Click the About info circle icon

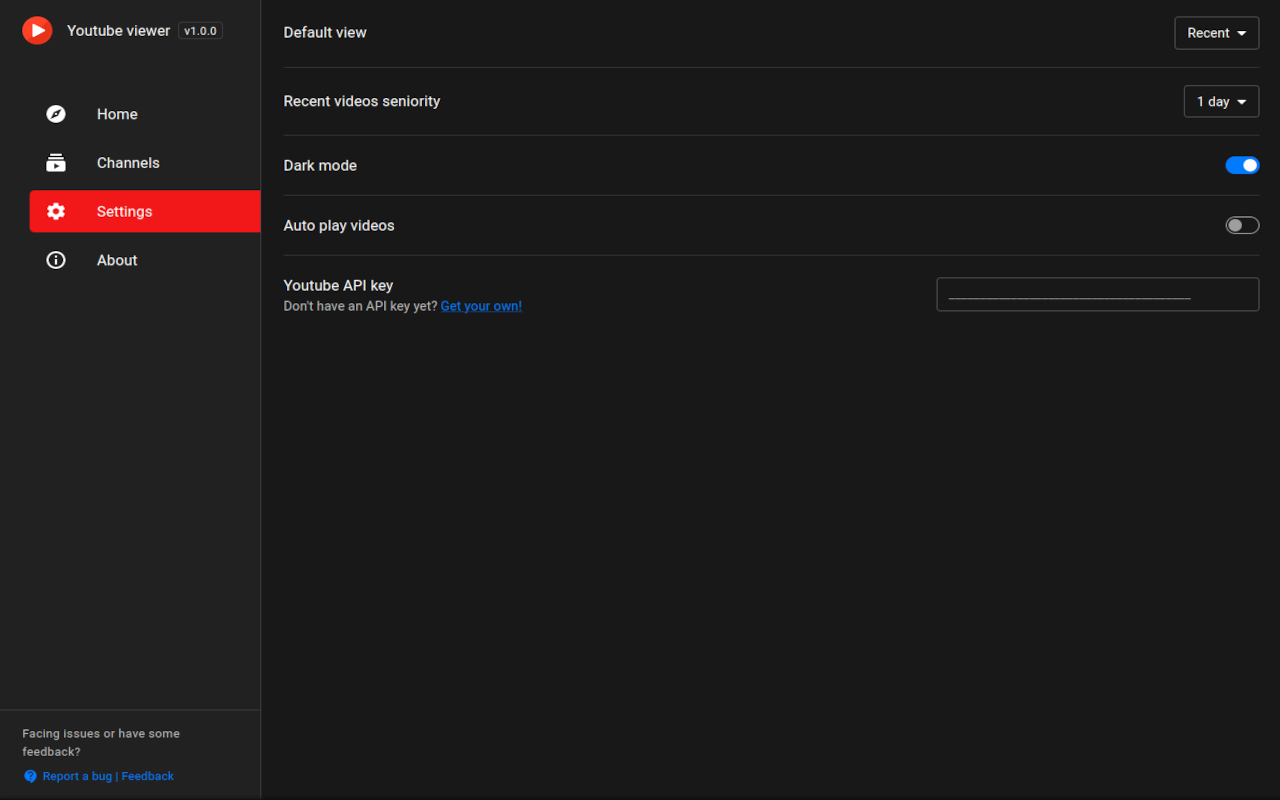point(56,260)
